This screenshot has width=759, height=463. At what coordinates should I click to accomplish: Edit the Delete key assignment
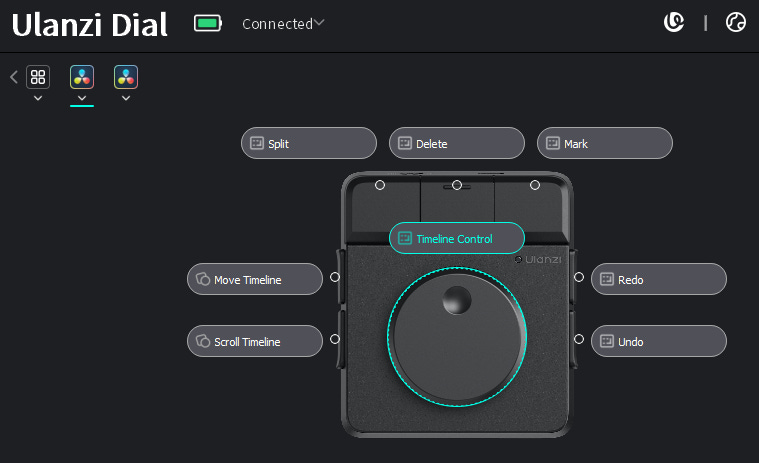click(457, 143)
